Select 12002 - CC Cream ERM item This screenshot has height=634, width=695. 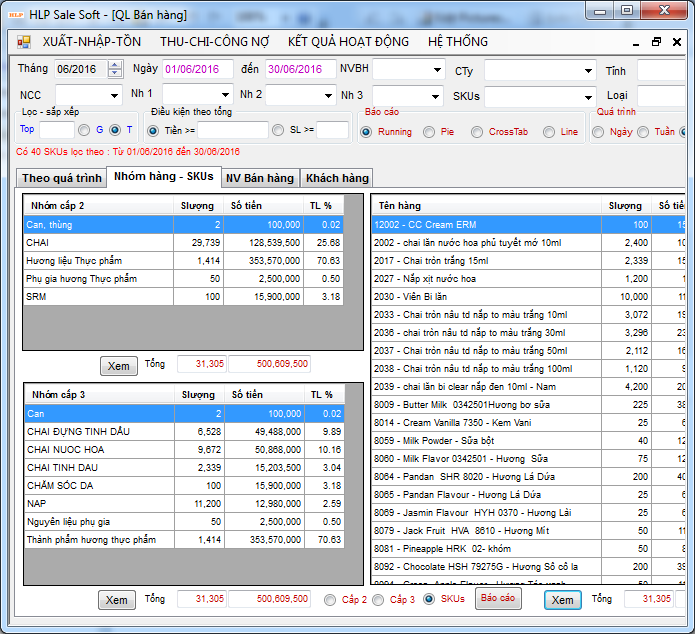tap(529, 225)
